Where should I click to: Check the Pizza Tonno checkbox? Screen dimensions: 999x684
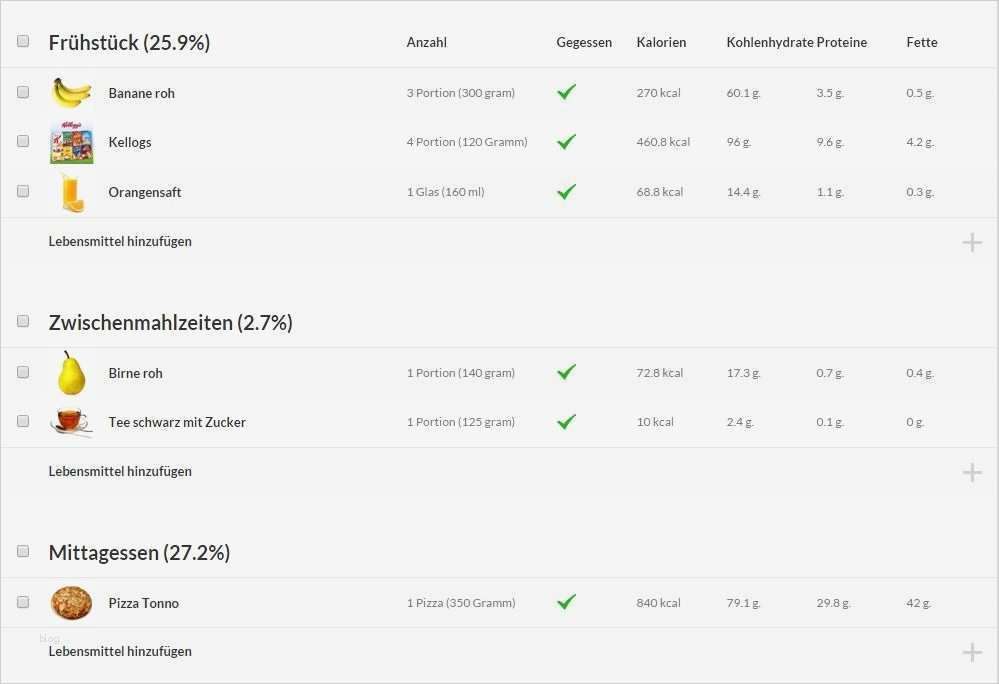23,602
